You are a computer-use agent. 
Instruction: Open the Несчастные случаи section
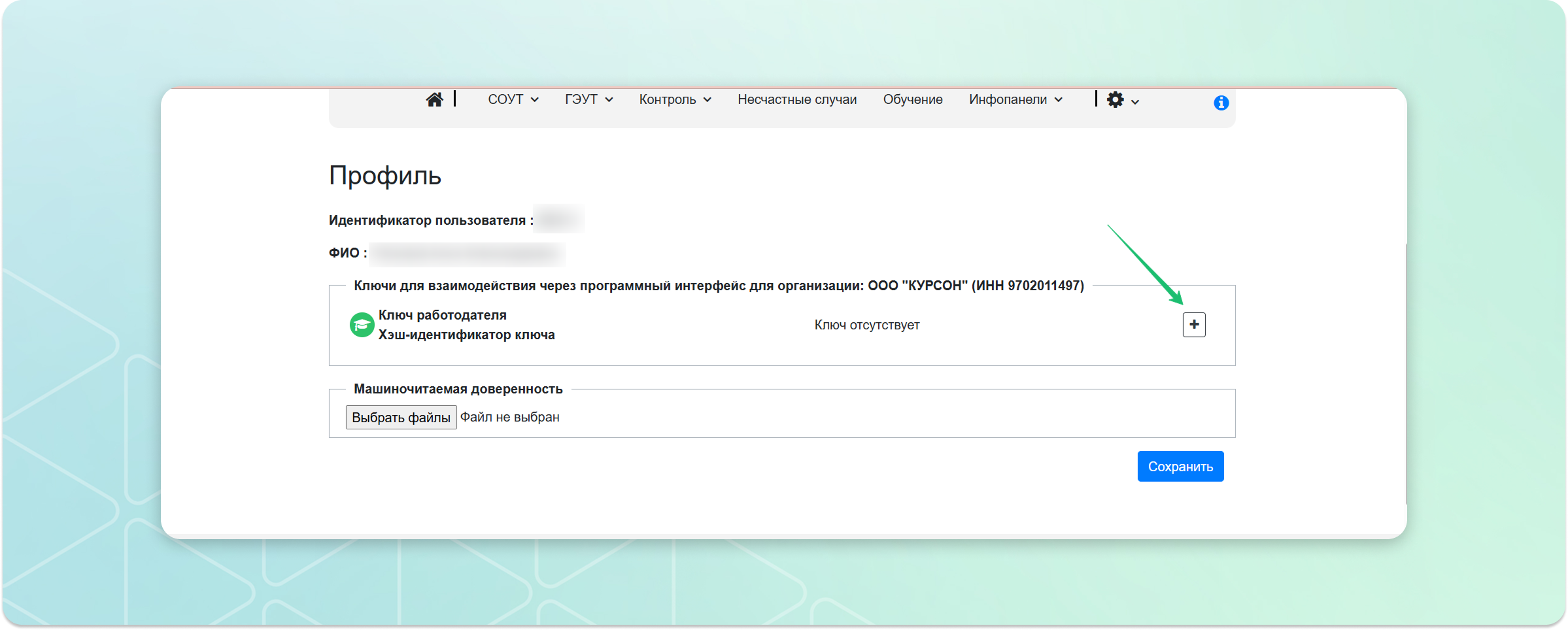pyautogui.click(x=797, y=99)
